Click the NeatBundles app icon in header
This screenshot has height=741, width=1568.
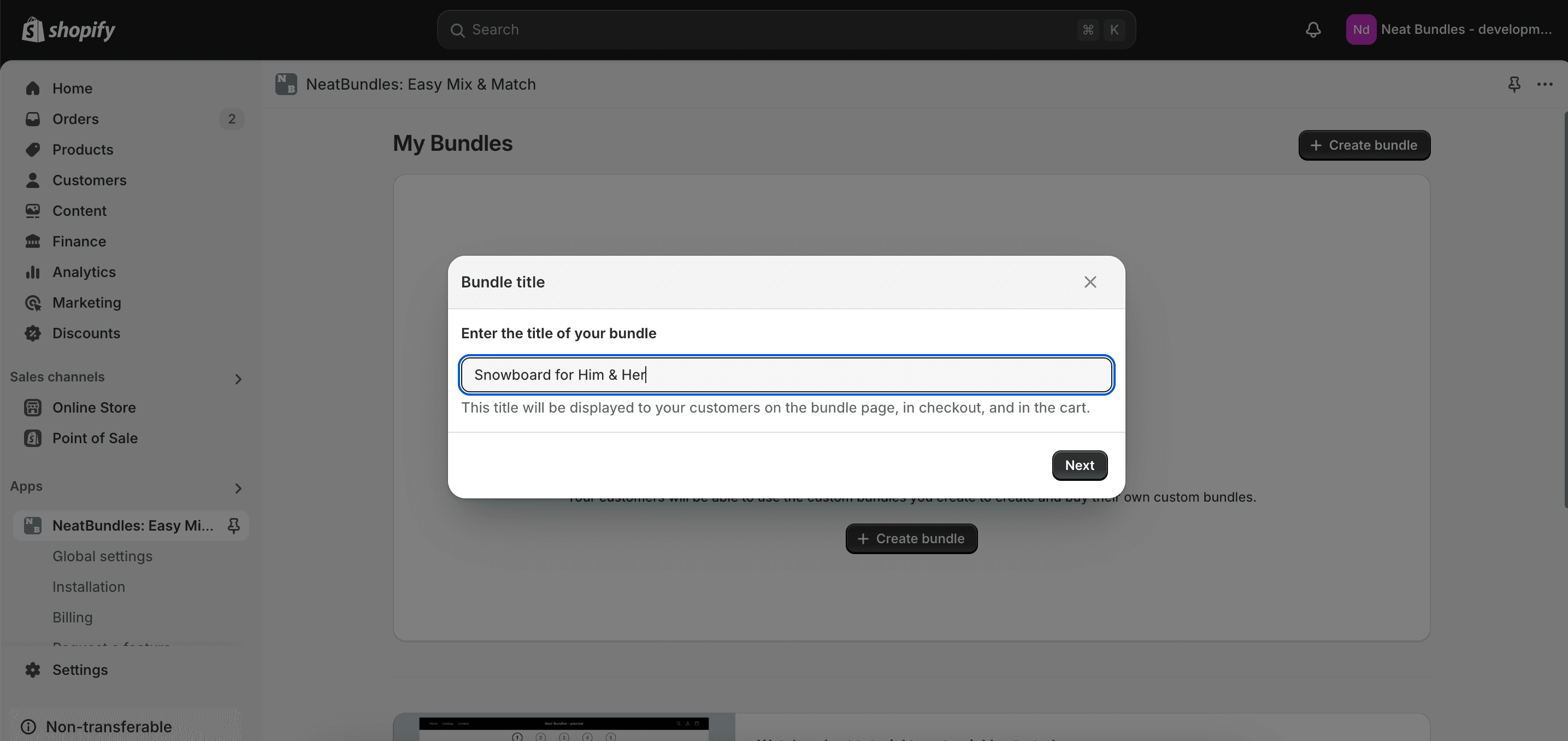pos(286,84)
